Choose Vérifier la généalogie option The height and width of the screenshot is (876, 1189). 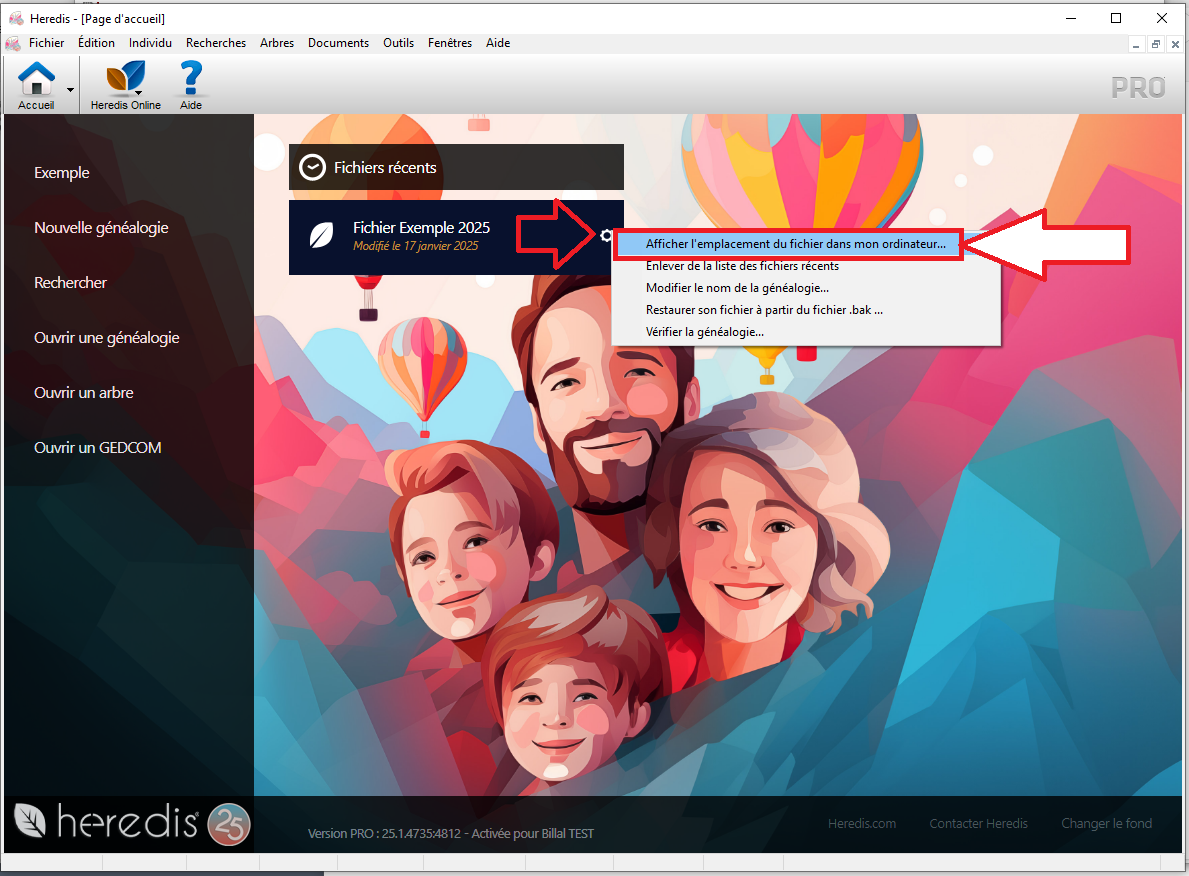(x=705, y=332)
